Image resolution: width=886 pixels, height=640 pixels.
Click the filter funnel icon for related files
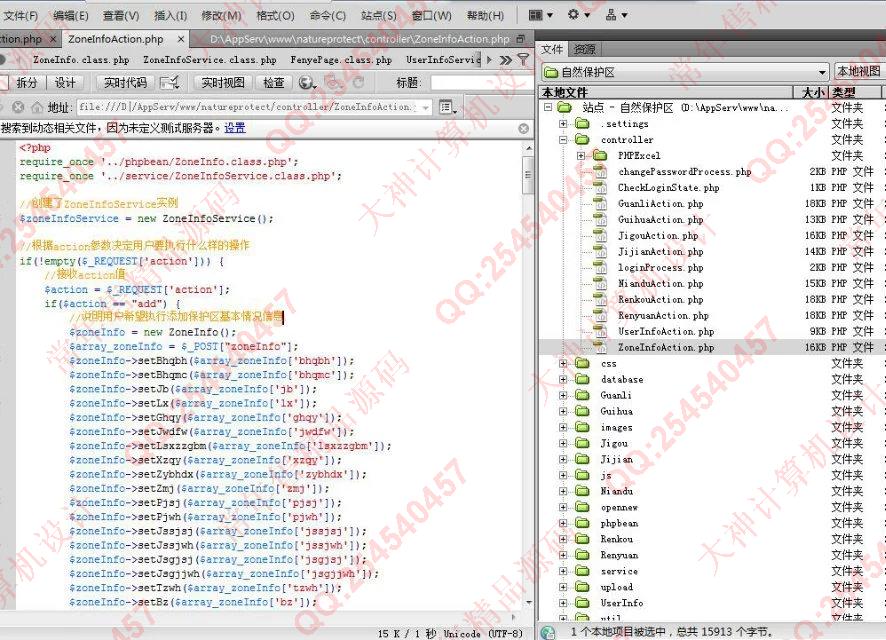pos(524,59)
